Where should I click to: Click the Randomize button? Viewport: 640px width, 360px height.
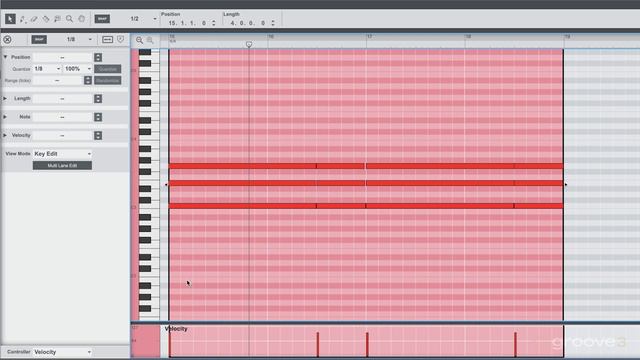pos(108,80)
